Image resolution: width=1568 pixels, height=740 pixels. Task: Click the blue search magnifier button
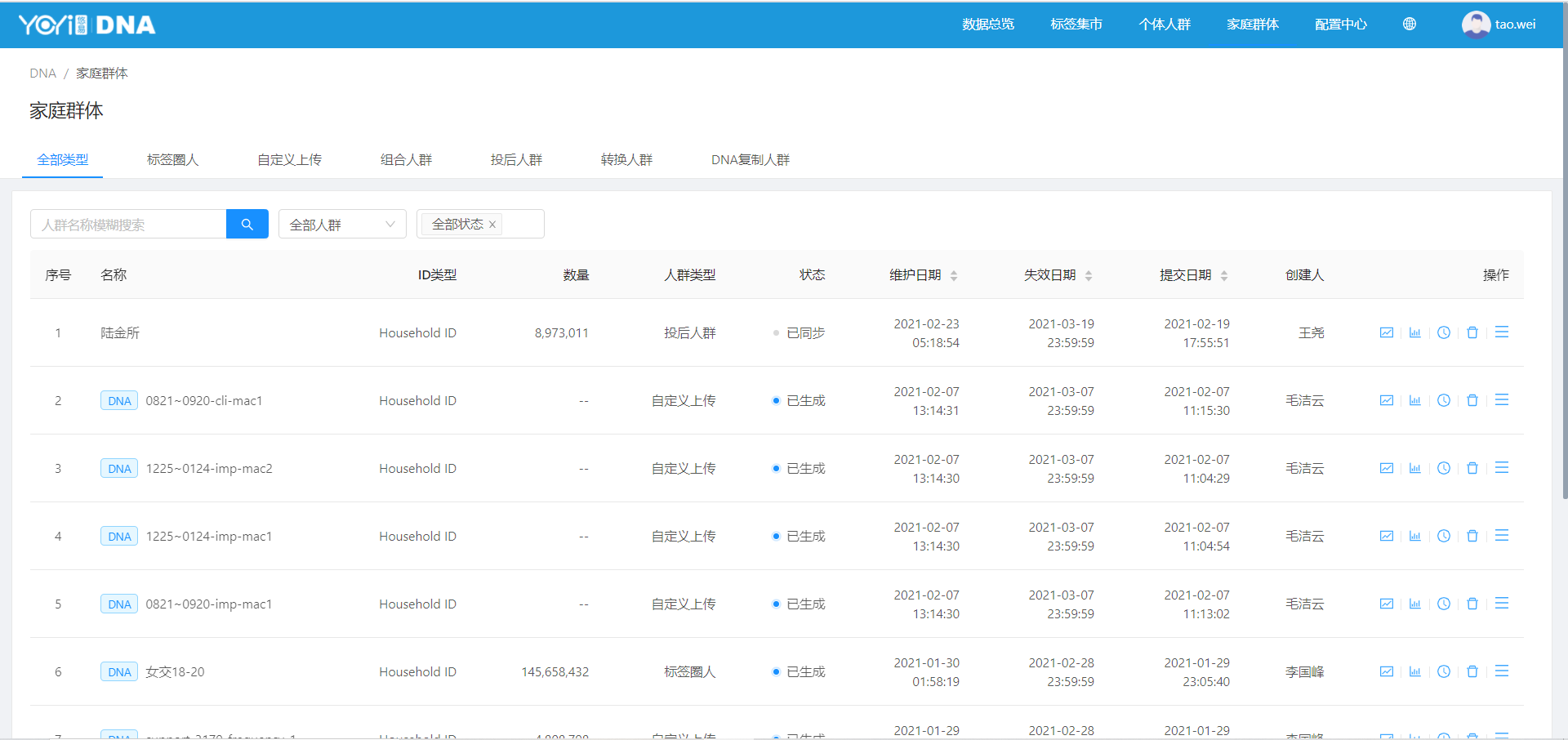click(x=247, y=224)
